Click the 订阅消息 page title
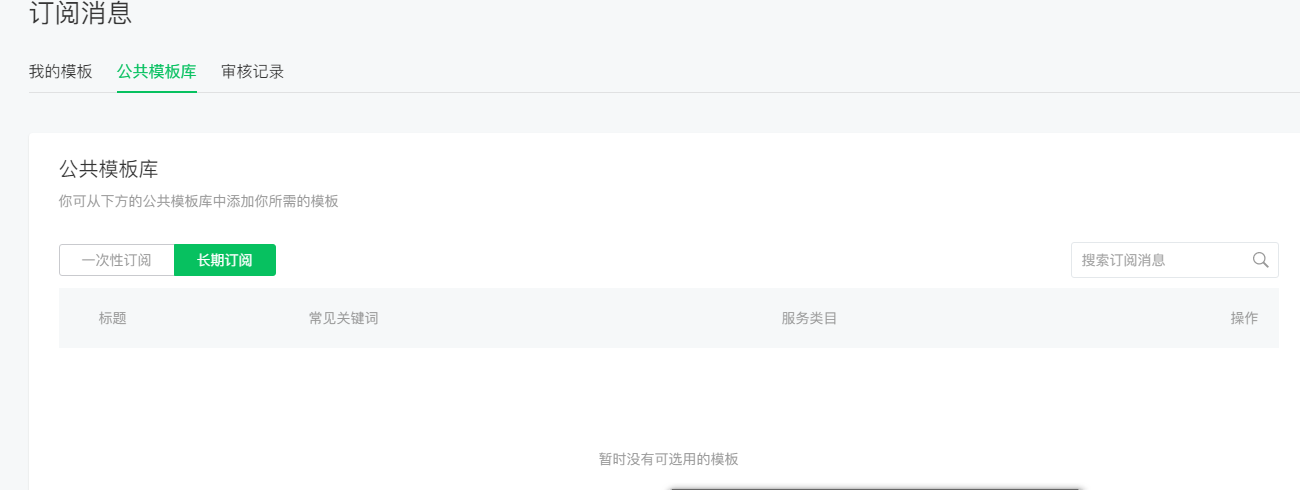This screenshot has height=490, width=1300. coord(80,14)
